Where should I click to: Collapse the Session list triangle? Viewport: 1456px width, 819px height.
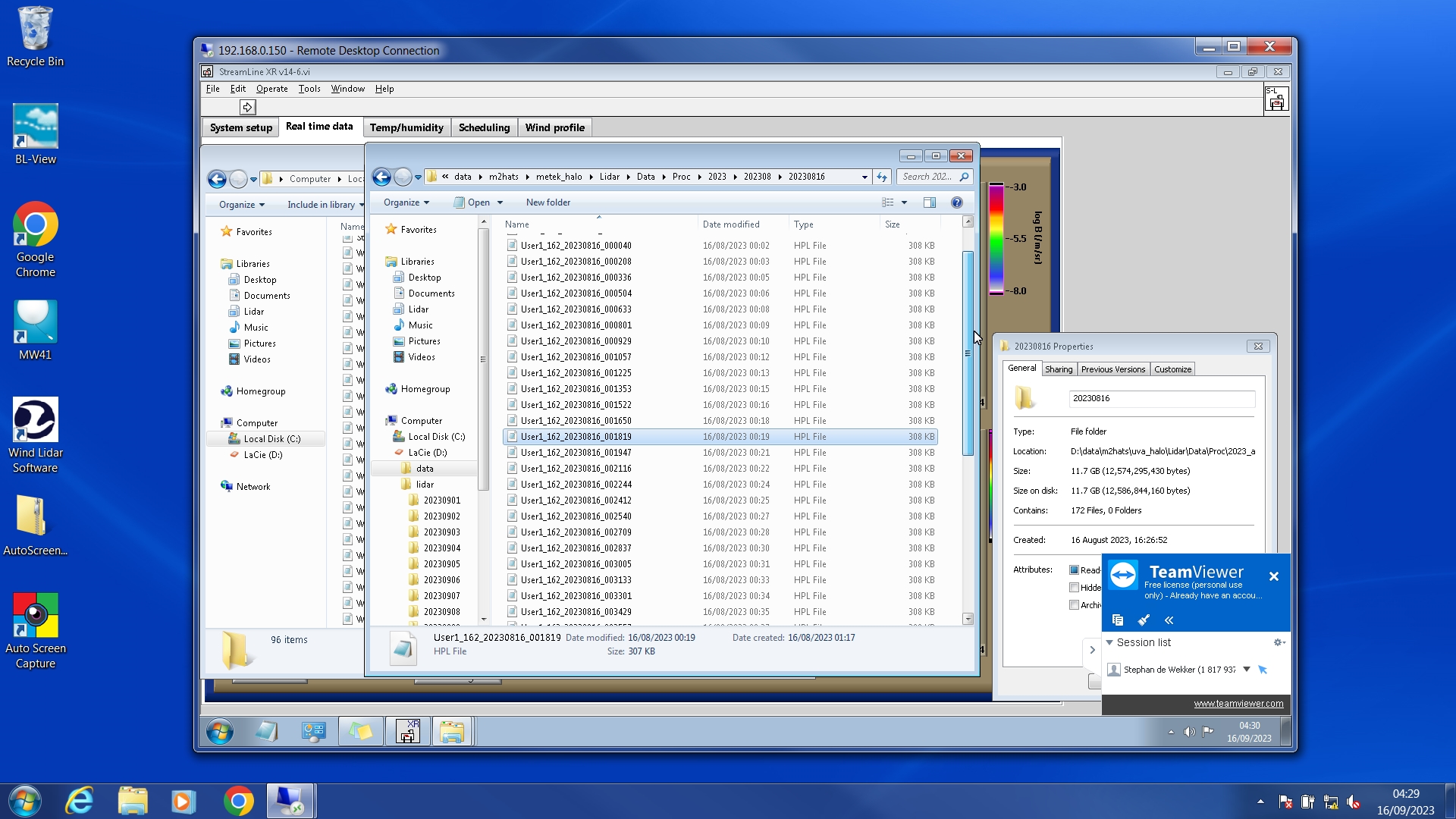[1109, 642]
